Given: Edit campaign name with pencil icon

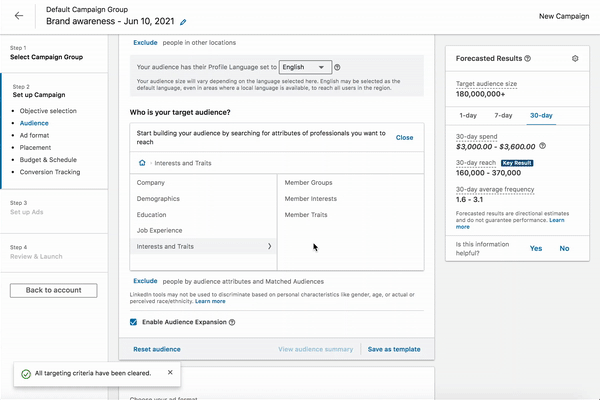Looking at the screenshot, I should click(x=182, y=22).
